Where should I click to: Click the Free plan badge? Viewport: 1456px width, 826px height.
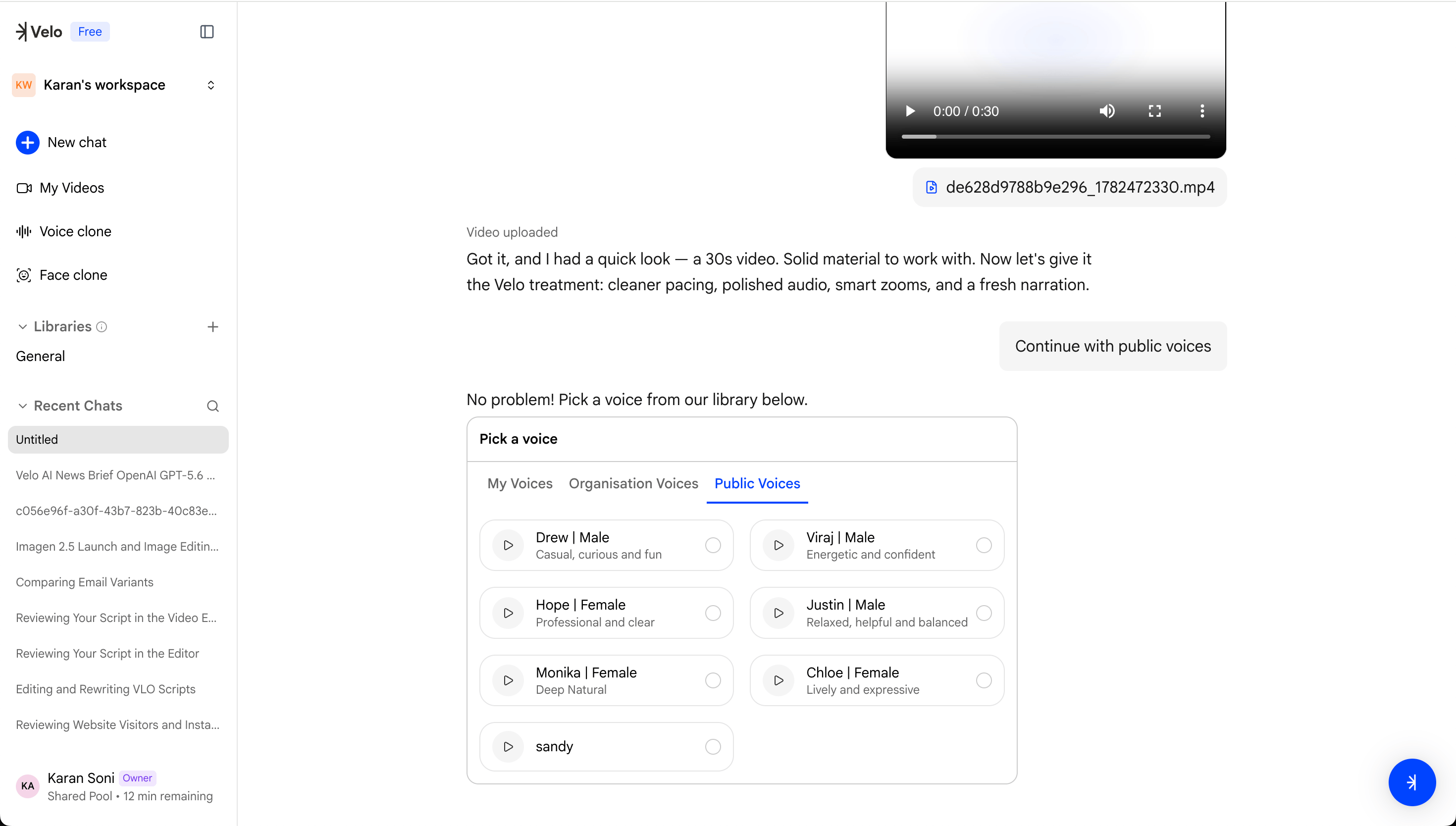point(90,32)
